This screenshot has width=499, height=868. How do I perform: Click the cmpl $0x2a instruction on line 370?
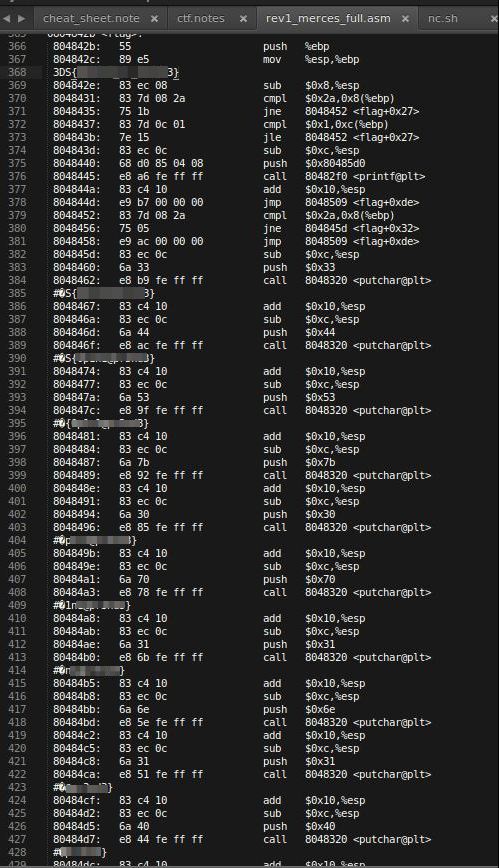(224, 99)
